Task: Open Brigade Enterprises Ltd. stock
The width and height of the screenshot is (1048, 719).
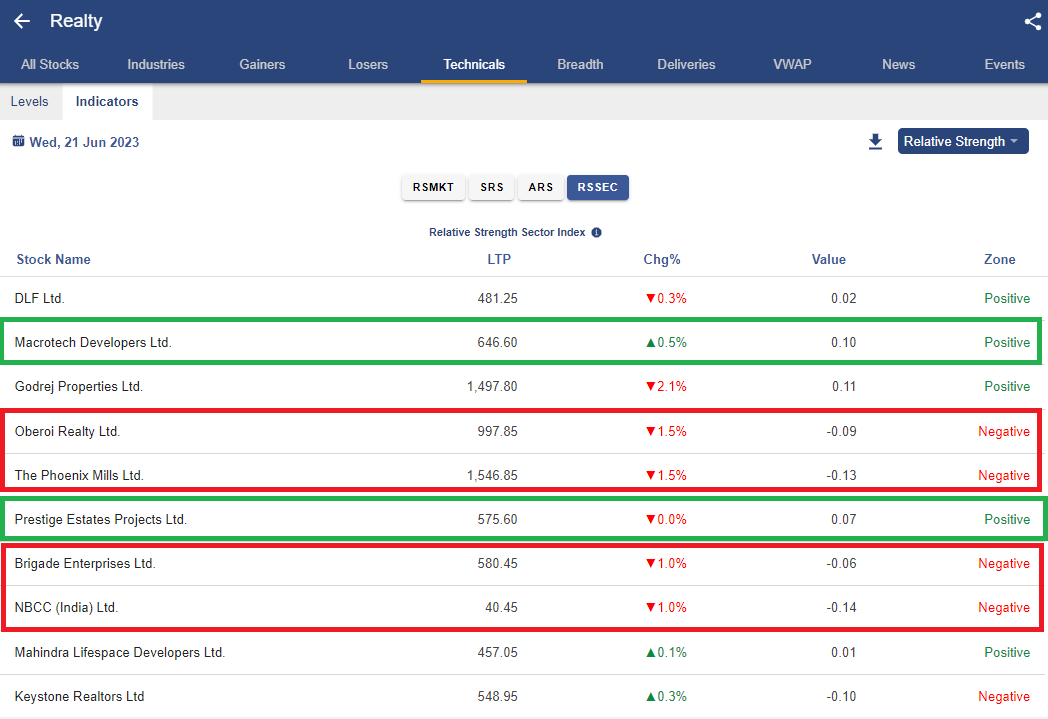Action: click(x=524, y=563)
